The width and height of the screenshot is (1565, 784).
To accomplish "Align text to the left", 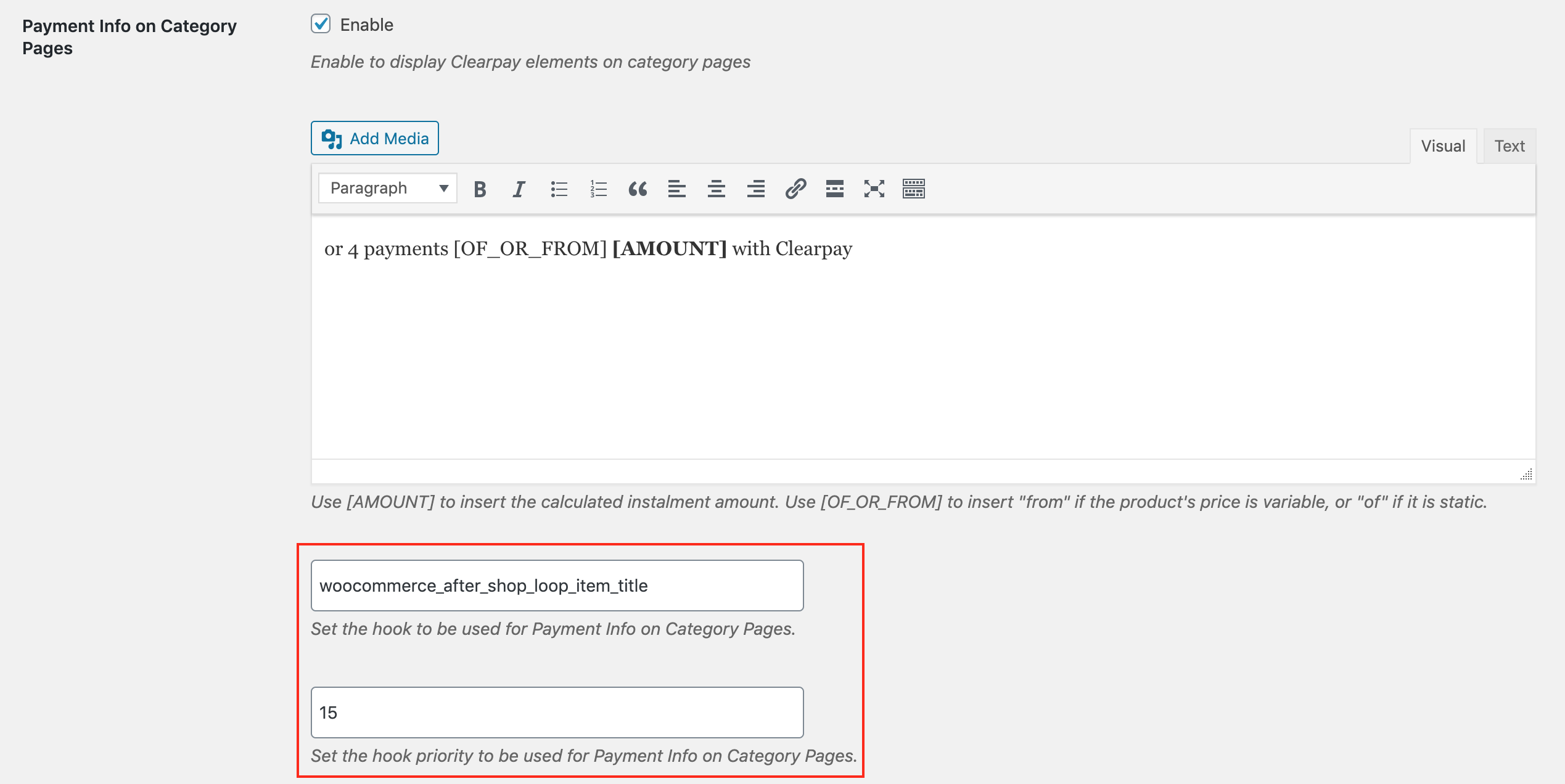I will (677, 189).
